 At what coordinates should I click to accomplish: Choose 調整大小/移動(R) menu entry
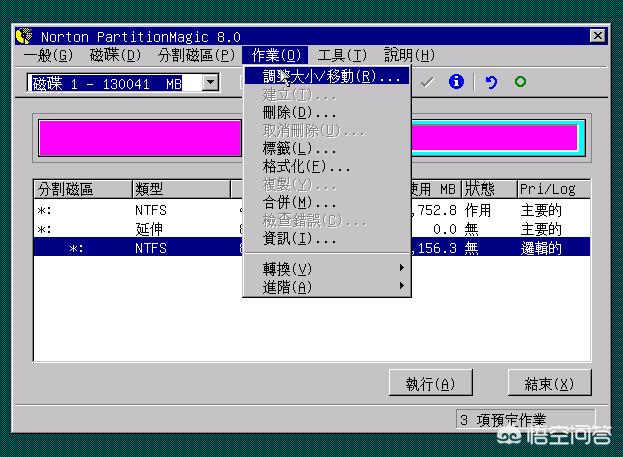click(x=327, y=76)
